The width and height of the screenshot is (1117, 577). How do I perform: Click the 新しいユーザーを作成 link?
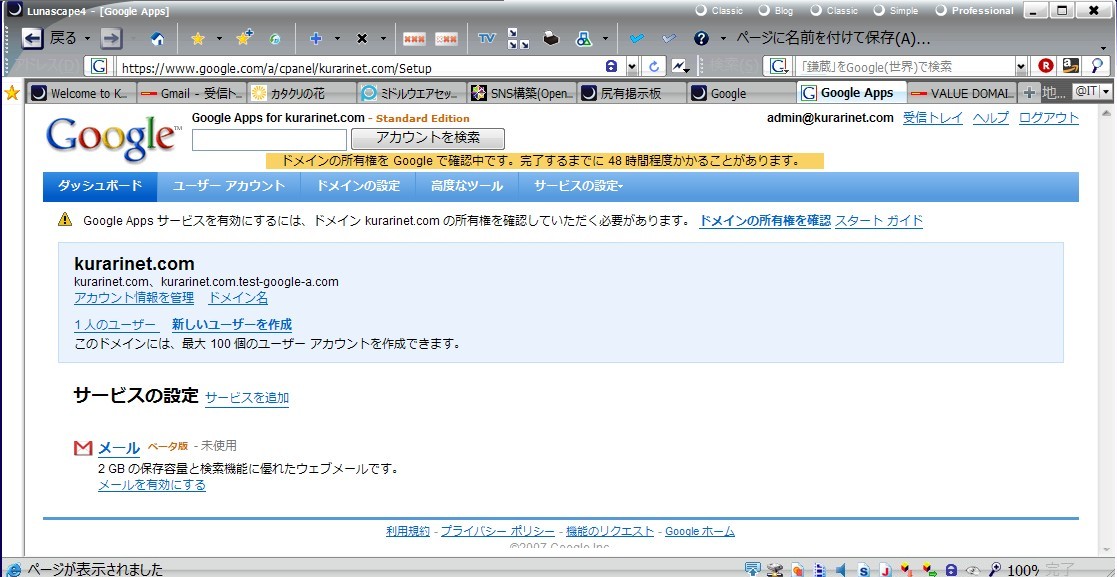coord(232,325)
